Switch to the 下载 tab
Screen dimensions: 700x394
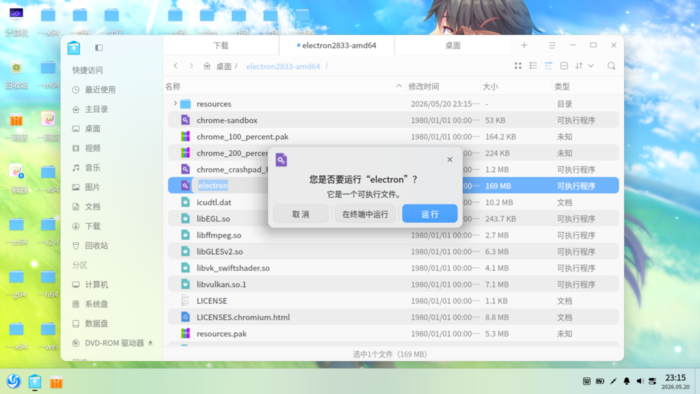tap(221, 46)
